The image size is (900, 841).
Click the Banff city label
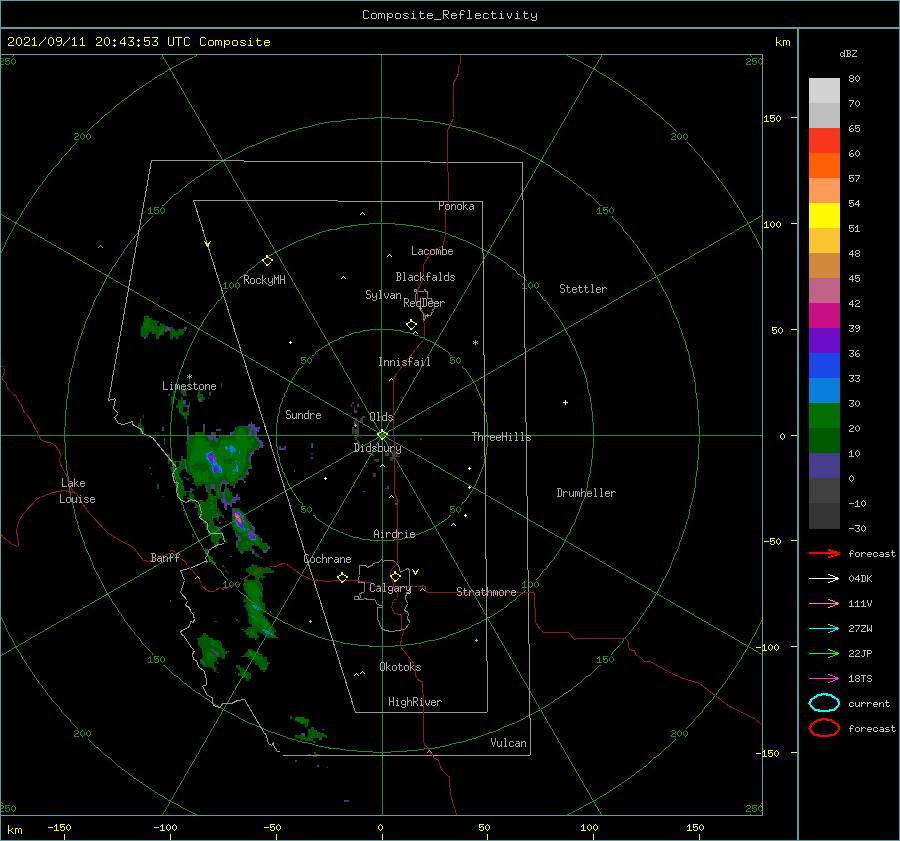tap(165, 558)
